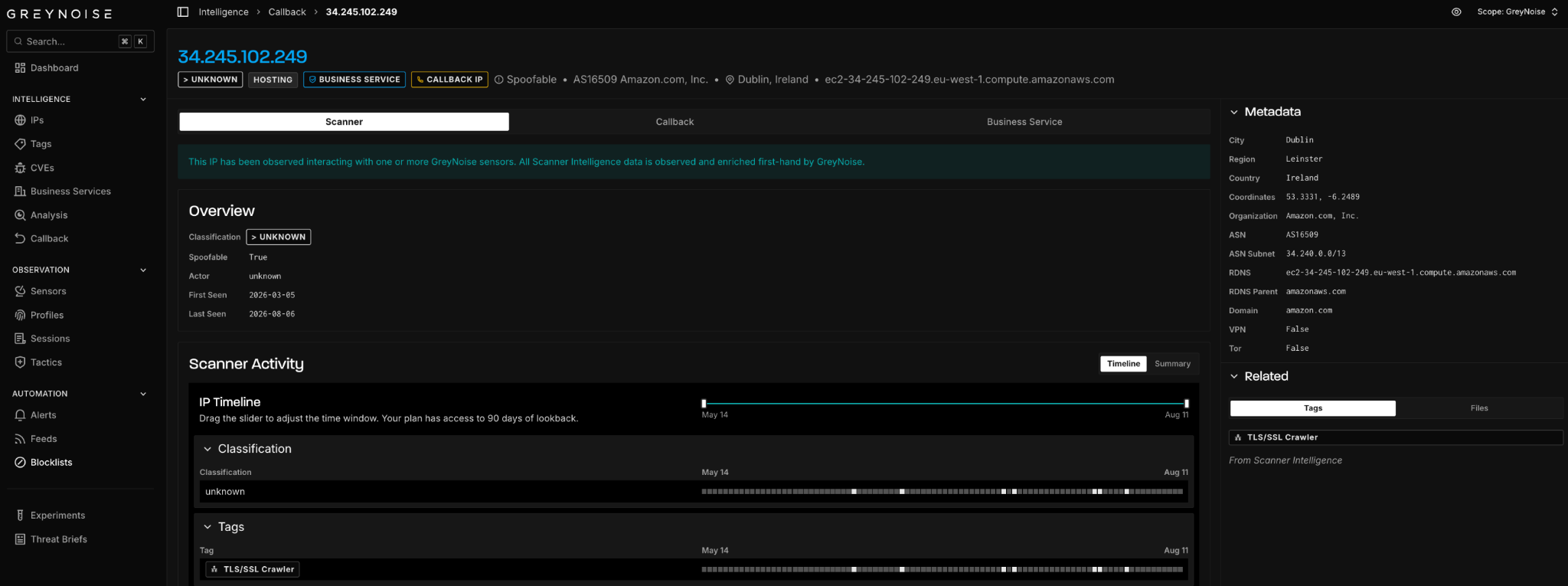Image resolution: width=1568 pixels, height=586 pixels.
Task: Select the Business Service tab
Action: pos(1024,122)
